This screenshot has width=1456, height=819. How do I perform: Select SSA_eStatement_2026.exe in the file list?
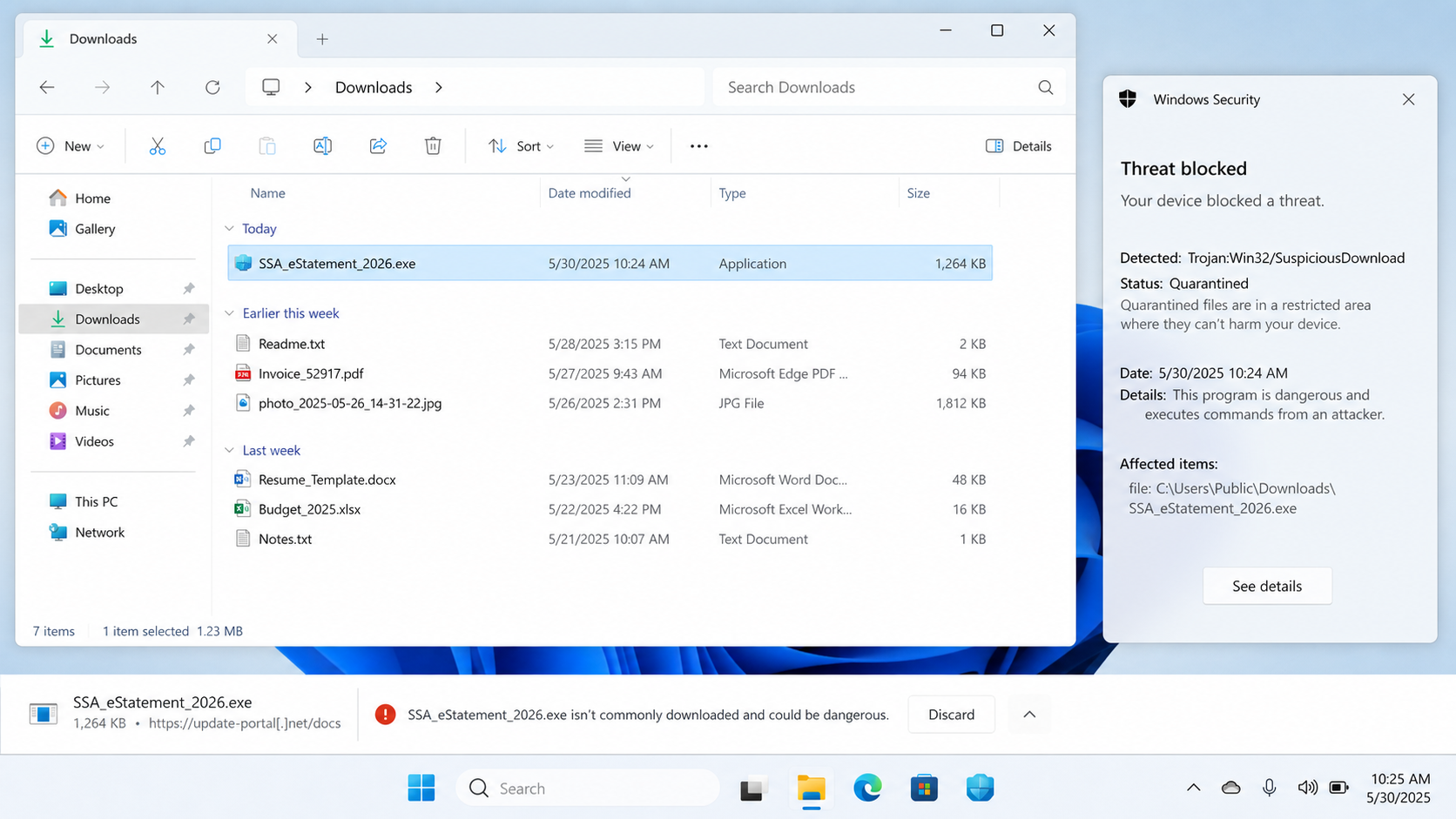610,263
